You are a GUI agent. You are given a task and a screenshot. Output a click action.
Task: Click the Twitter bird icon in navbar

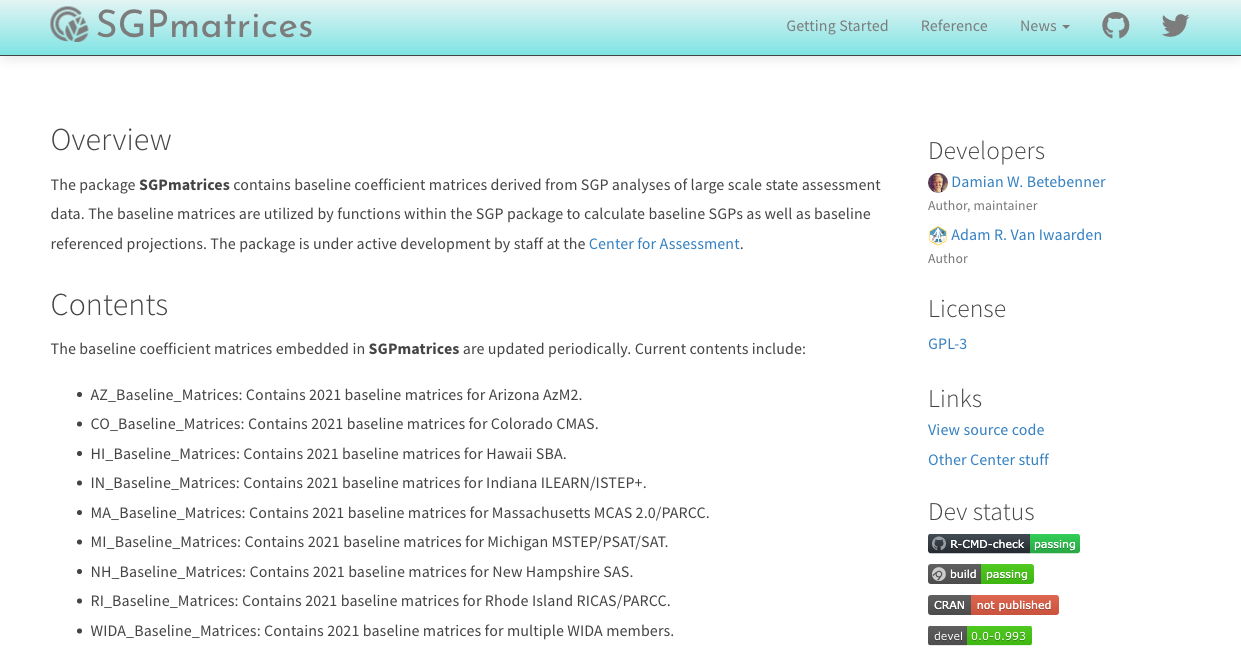pyautogui.click(x=1175, y=26)
